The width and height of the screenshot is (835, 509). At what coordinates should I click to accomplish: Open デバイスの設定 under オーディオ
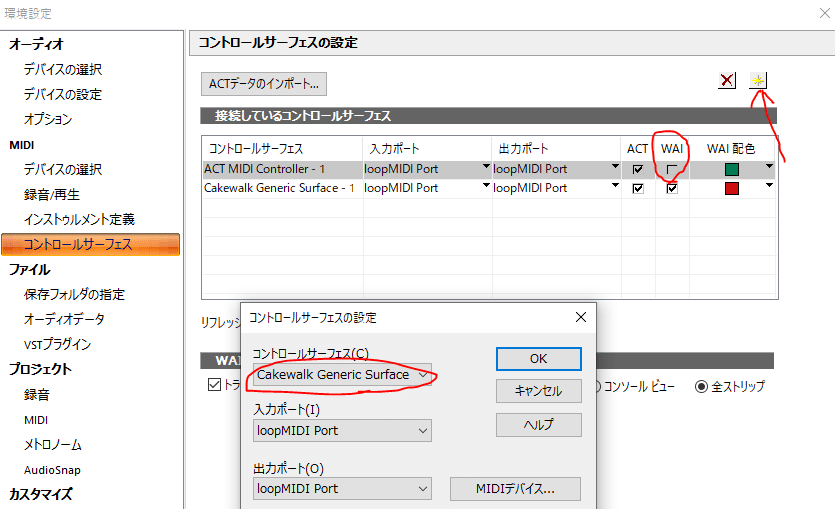coord(63,94)
